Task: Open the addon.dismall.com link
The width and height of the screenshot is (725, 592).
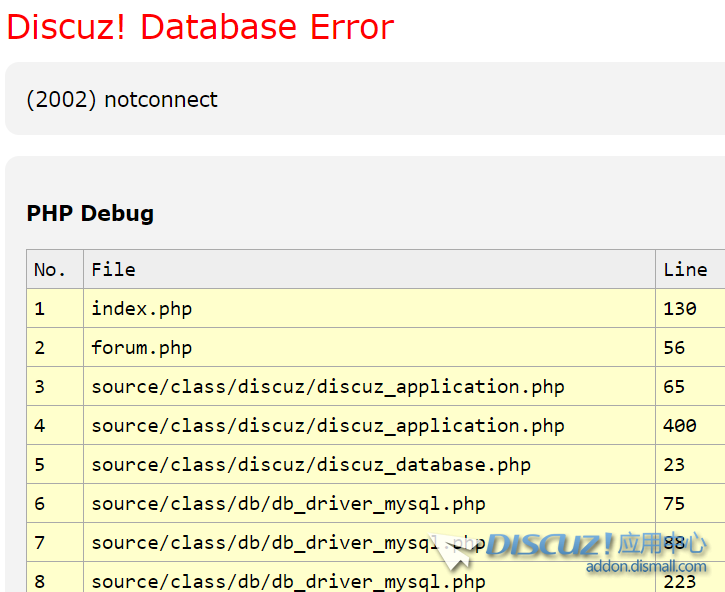Action: [x=645, y=567]
